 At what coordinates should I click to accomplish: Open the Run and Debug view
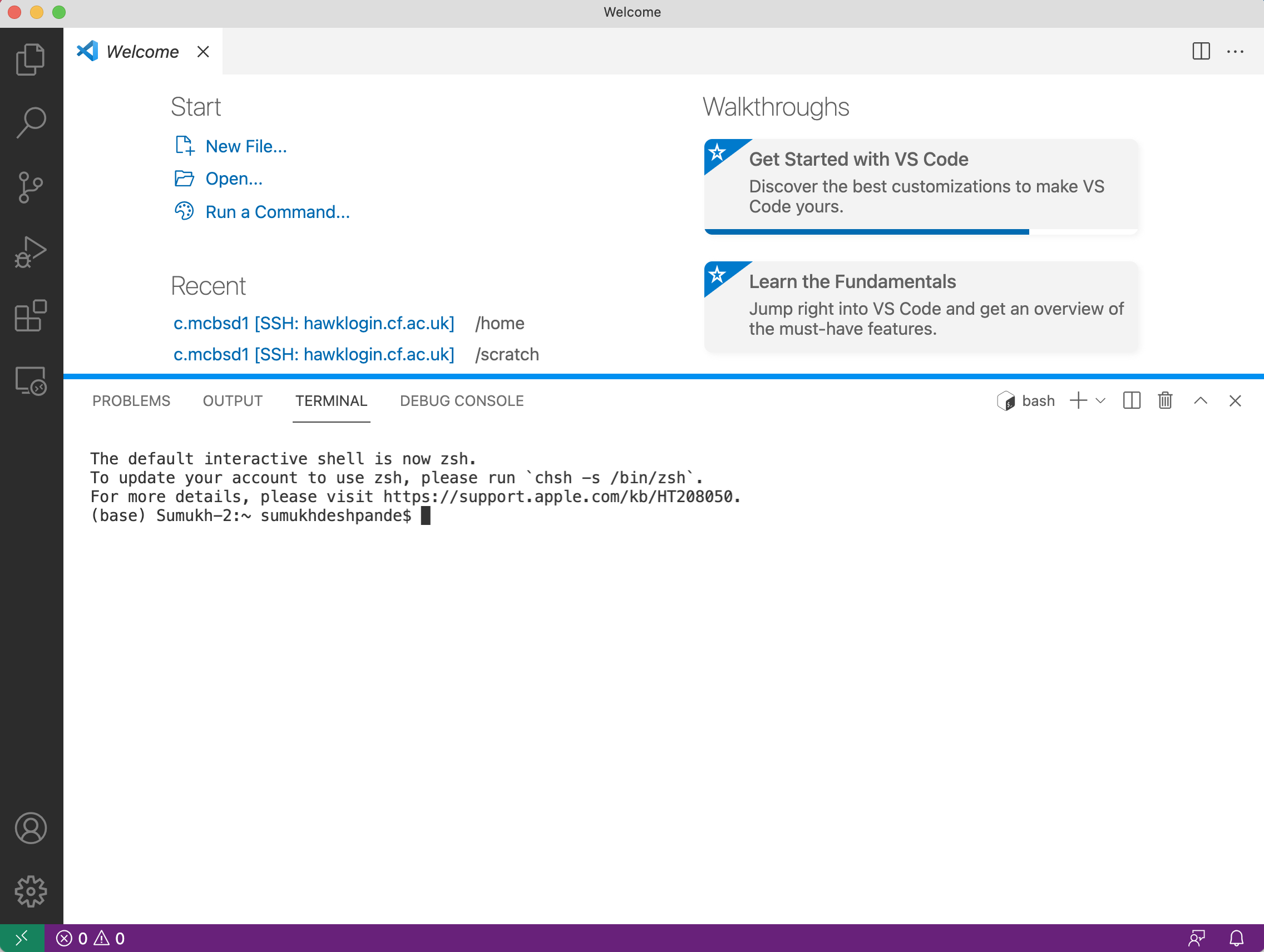(x=31, y=252)
